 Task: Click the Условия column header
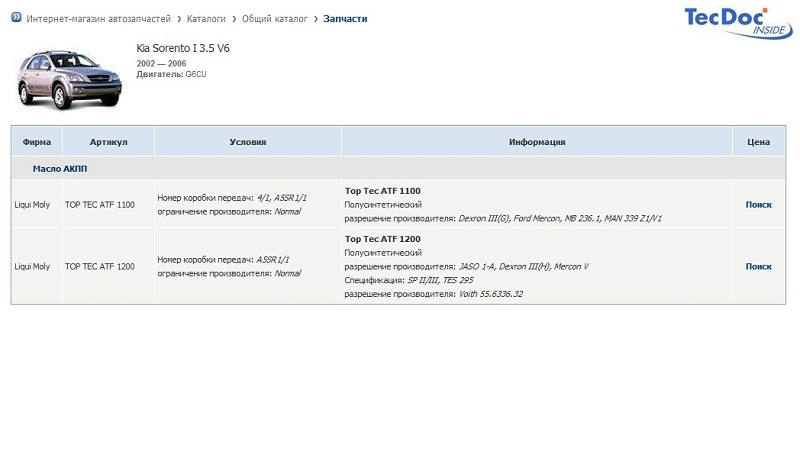coord(247,142)
